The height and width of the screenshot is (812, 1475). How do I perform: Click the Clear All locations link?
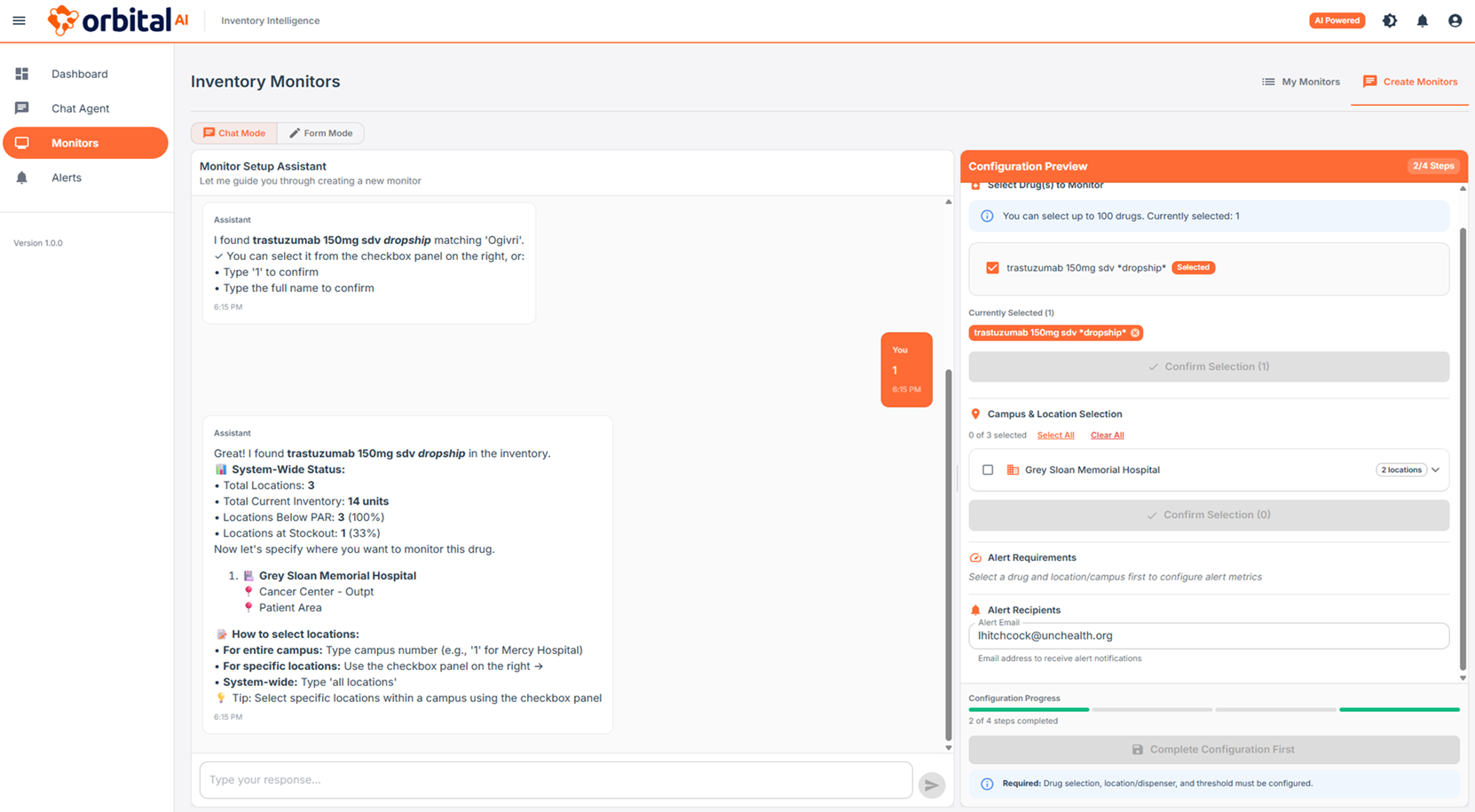1107,436
